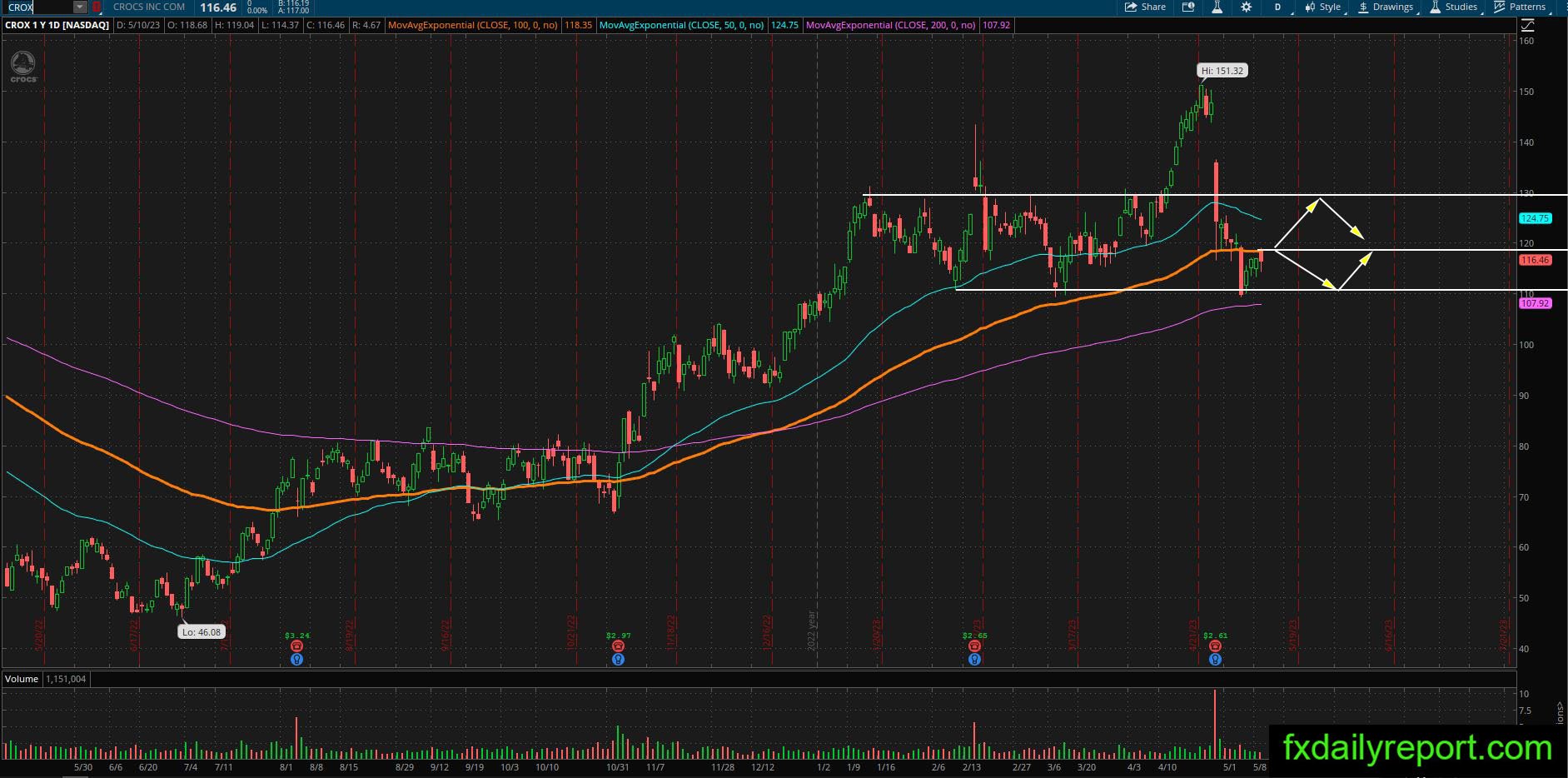Click the 150 level on price axis
The image size is (1568, 778).
click(1526, 92)
